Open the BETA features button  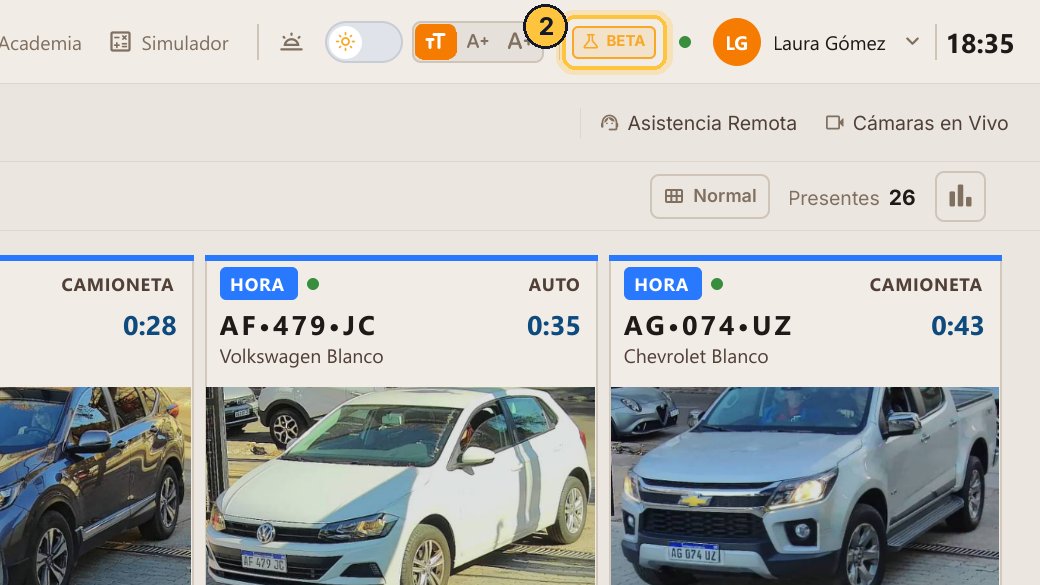(x=614, y=42)
